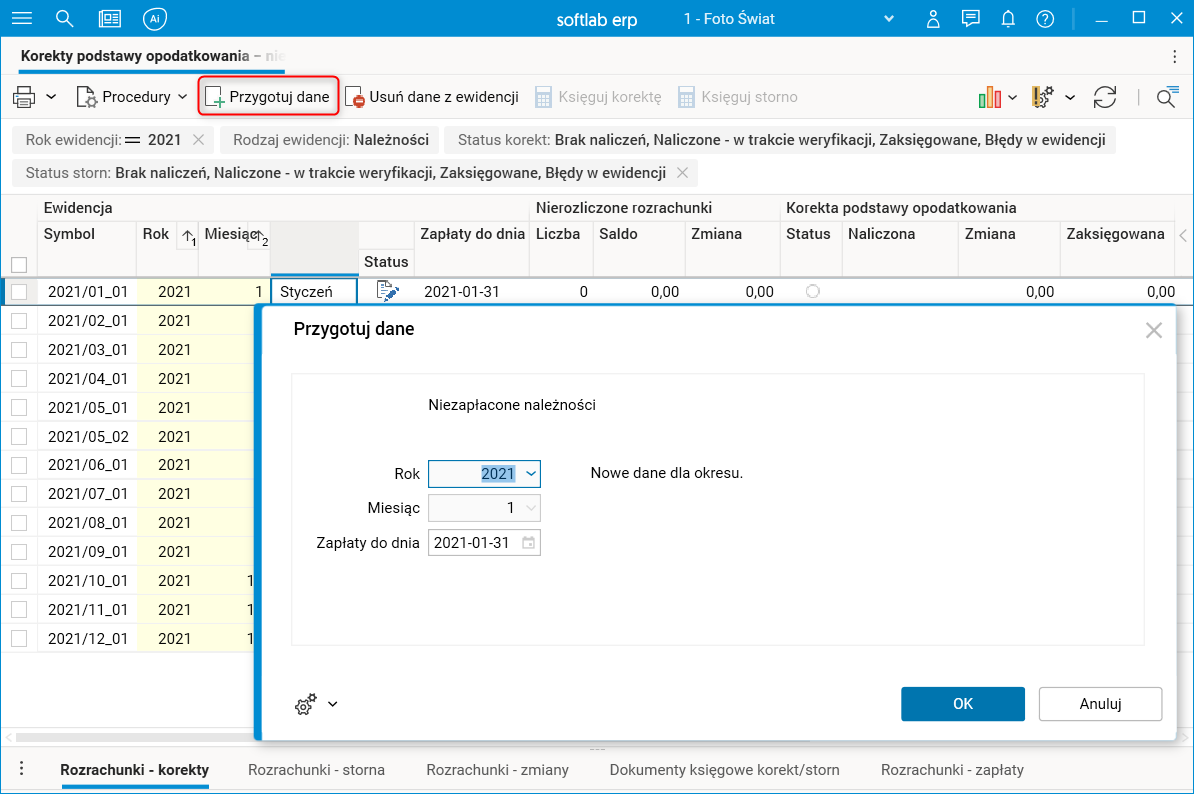Switch to Rozrachunki - zapłaty tab
Viewport: 1194px width, 794px height.
[952, 770]
